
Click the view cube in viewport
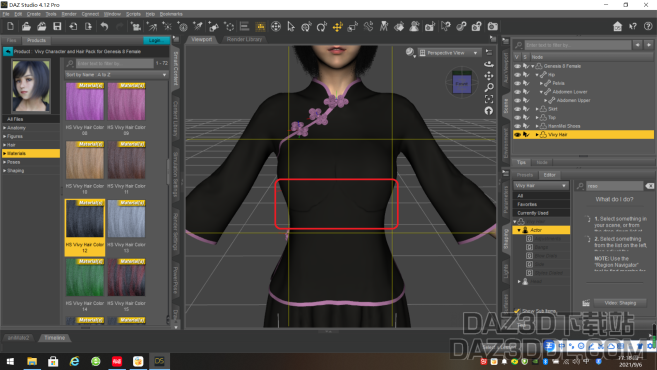click(461, 83)
